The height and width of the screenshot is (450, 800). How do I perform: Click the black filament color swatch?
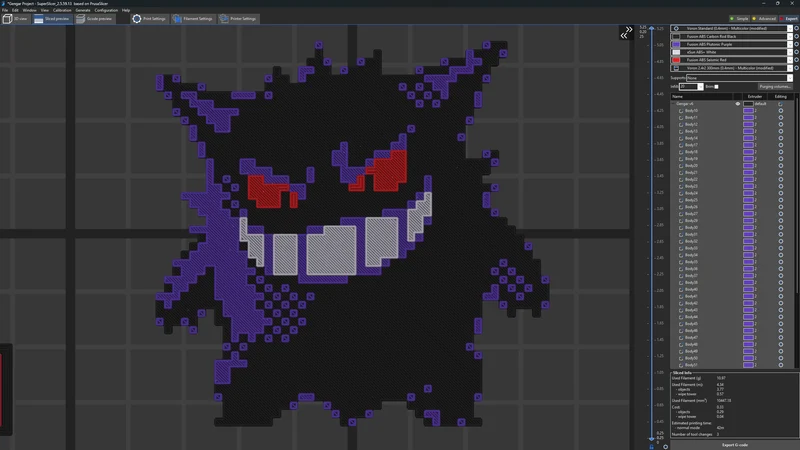click(x=676, y=37)
